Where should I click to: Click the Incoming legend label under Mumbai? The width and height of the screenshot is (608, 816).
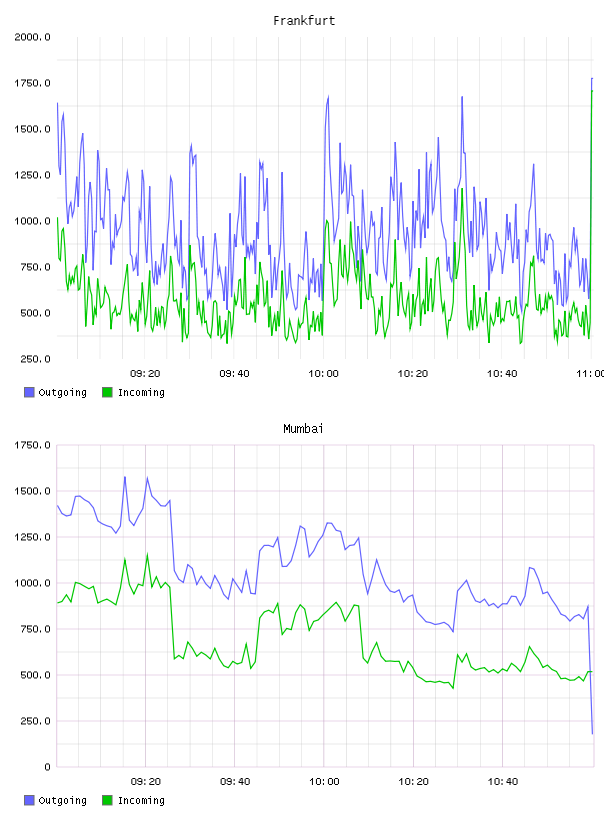coord(141,801)
